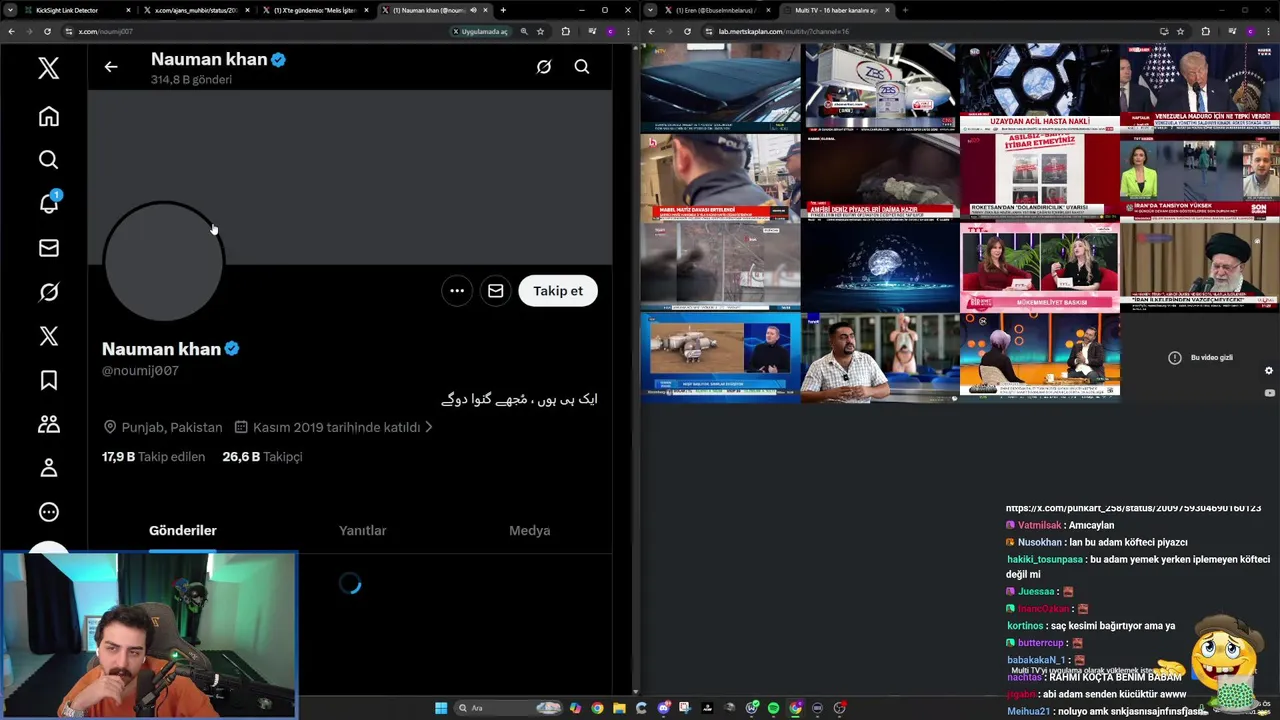Open Grok profile summary icon in header
The width and height of the screenshot is (1280, 720).
pos(543,67)
